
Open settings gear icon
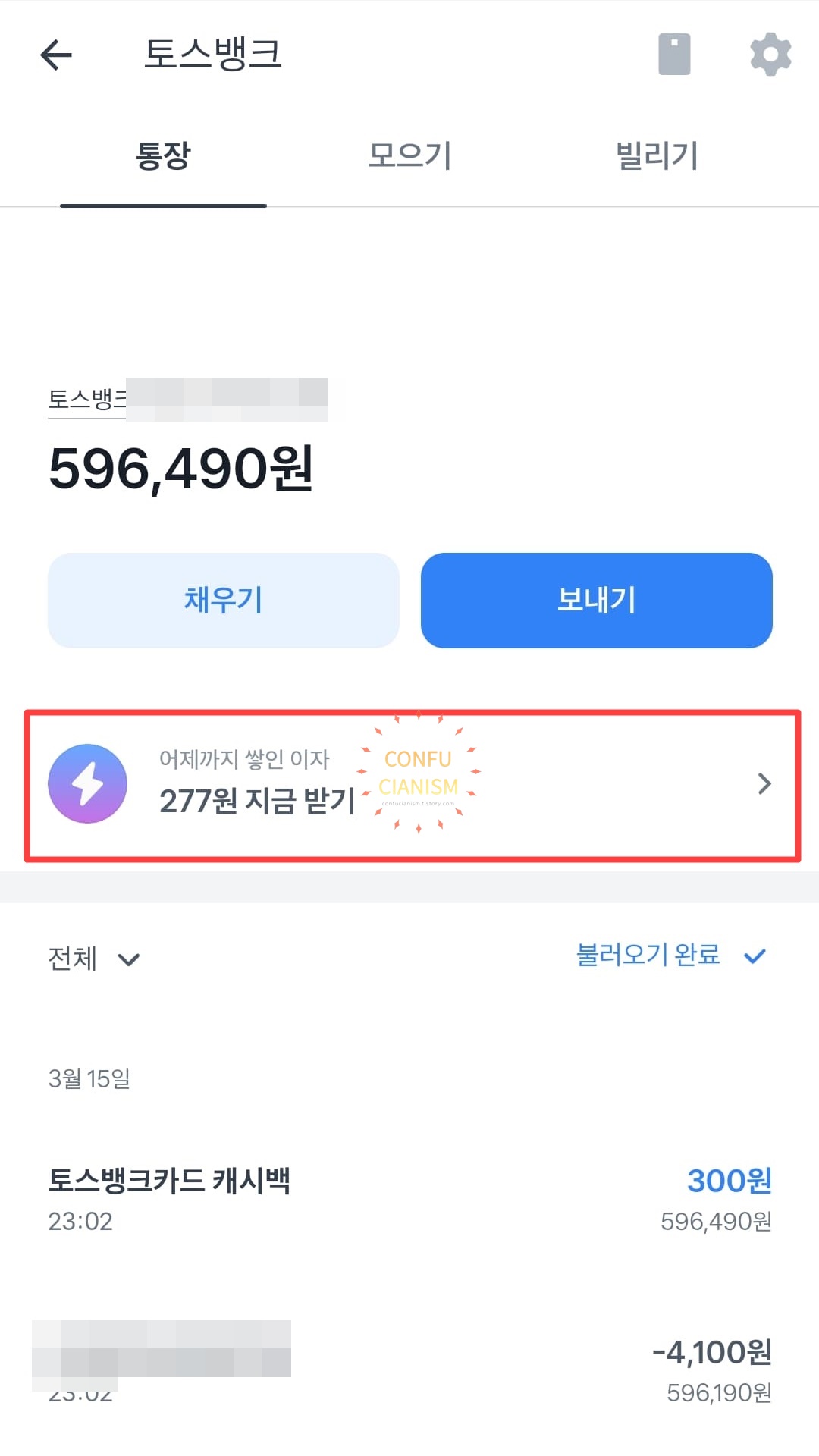pyautogui.click(x=770, y=54)
